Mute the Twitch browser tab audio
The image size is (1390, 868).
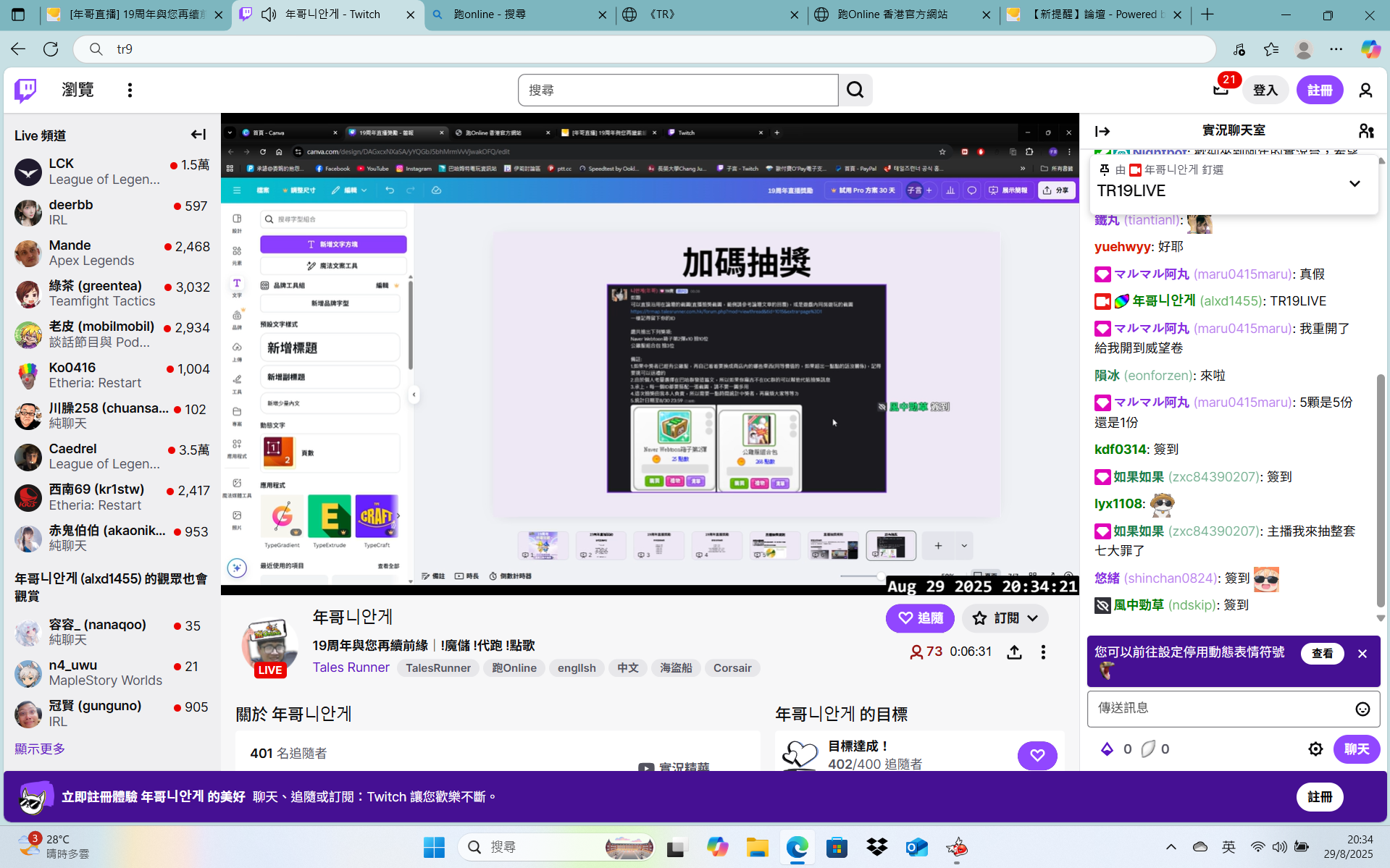pyautogui.click(x=269, y=14)
